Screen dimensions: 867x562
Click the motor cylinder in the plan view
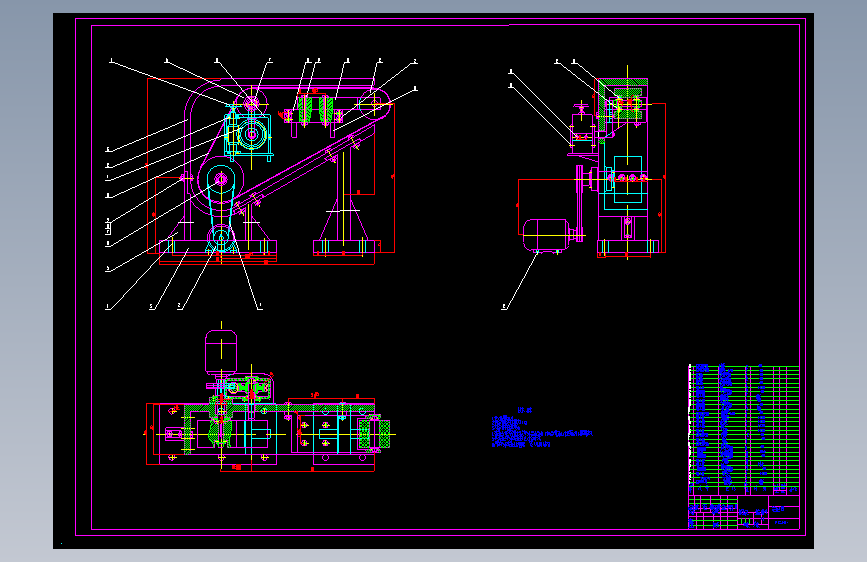(x=221, y=352)
